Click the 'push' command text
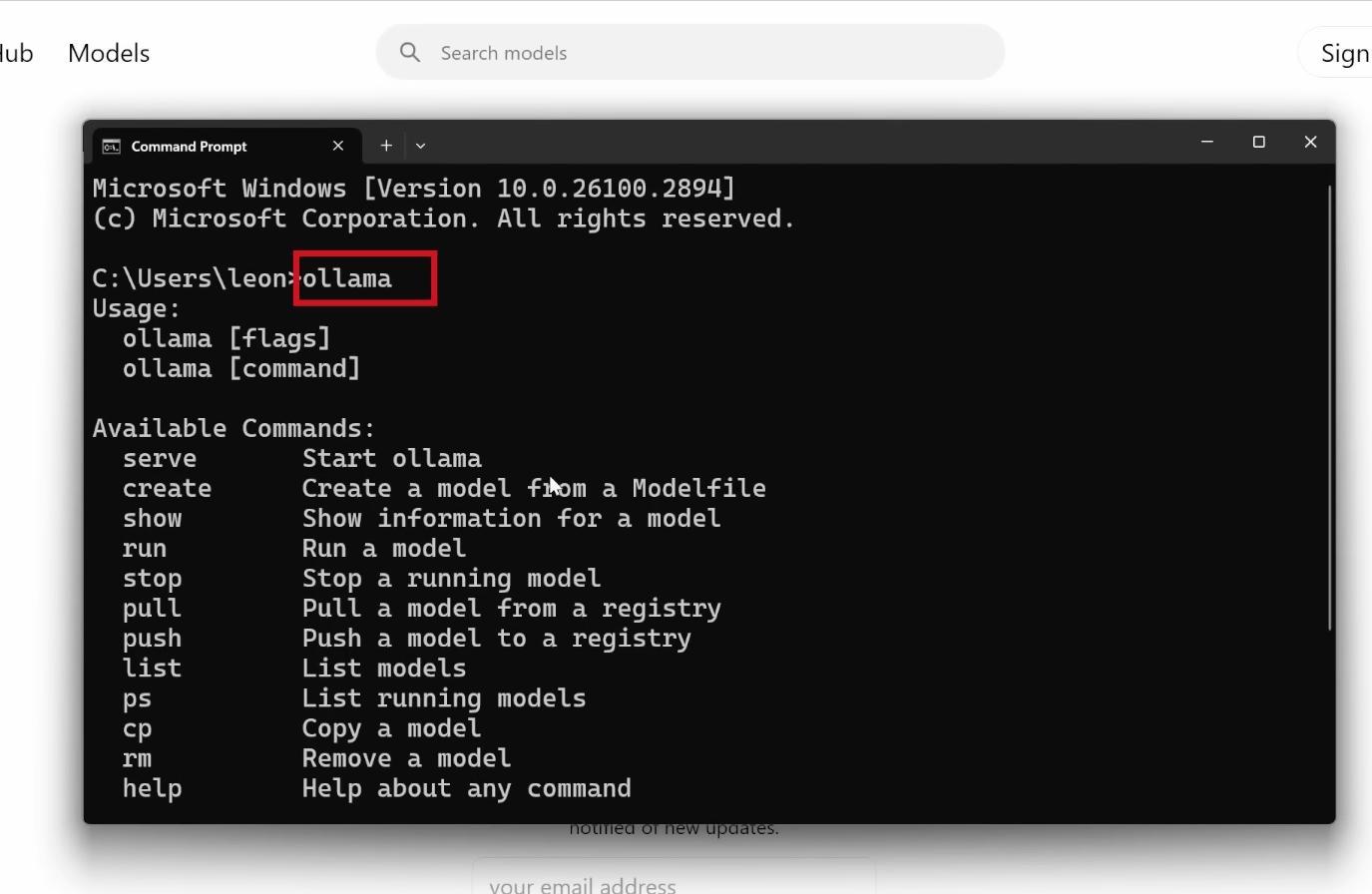Viewport: 1372px width, 894px height. coord(152,639)
